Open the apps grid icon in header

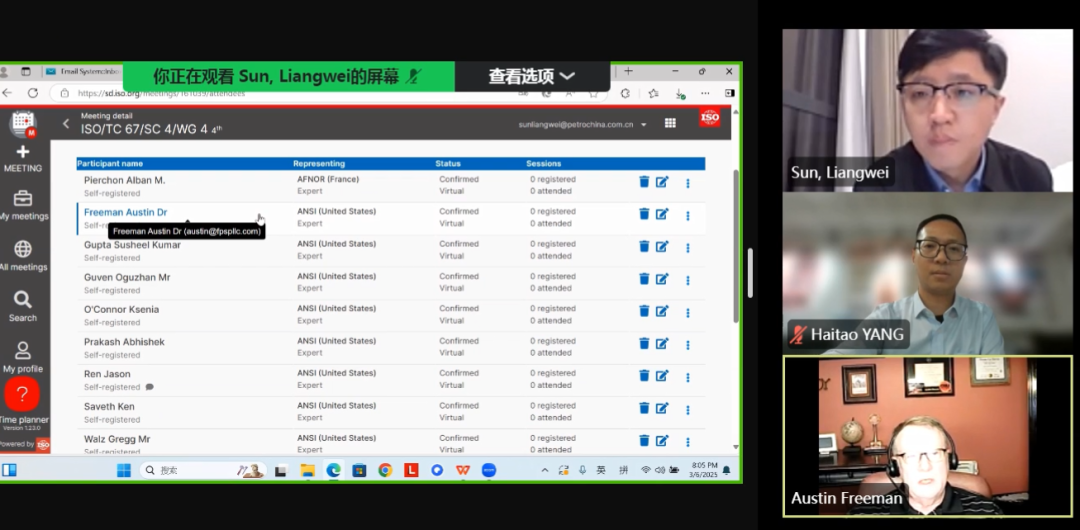point(670,124)
